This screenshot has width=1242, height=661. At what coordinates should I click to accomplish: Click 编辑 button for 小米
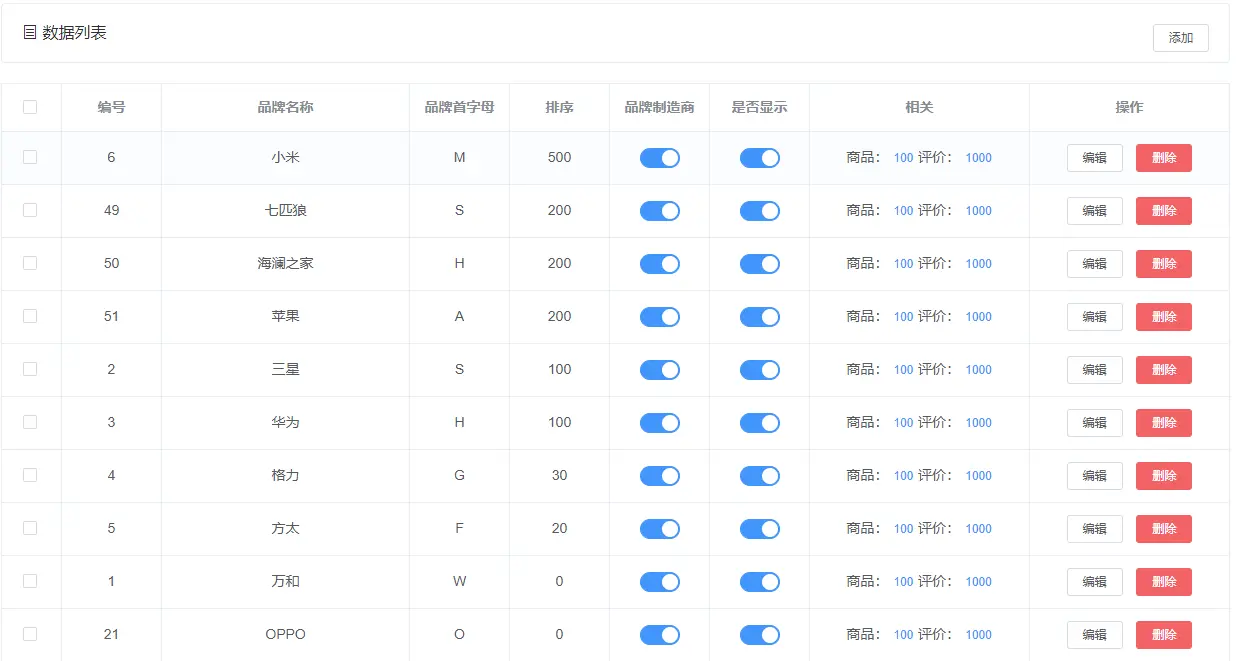click(x=1095, y=158)
